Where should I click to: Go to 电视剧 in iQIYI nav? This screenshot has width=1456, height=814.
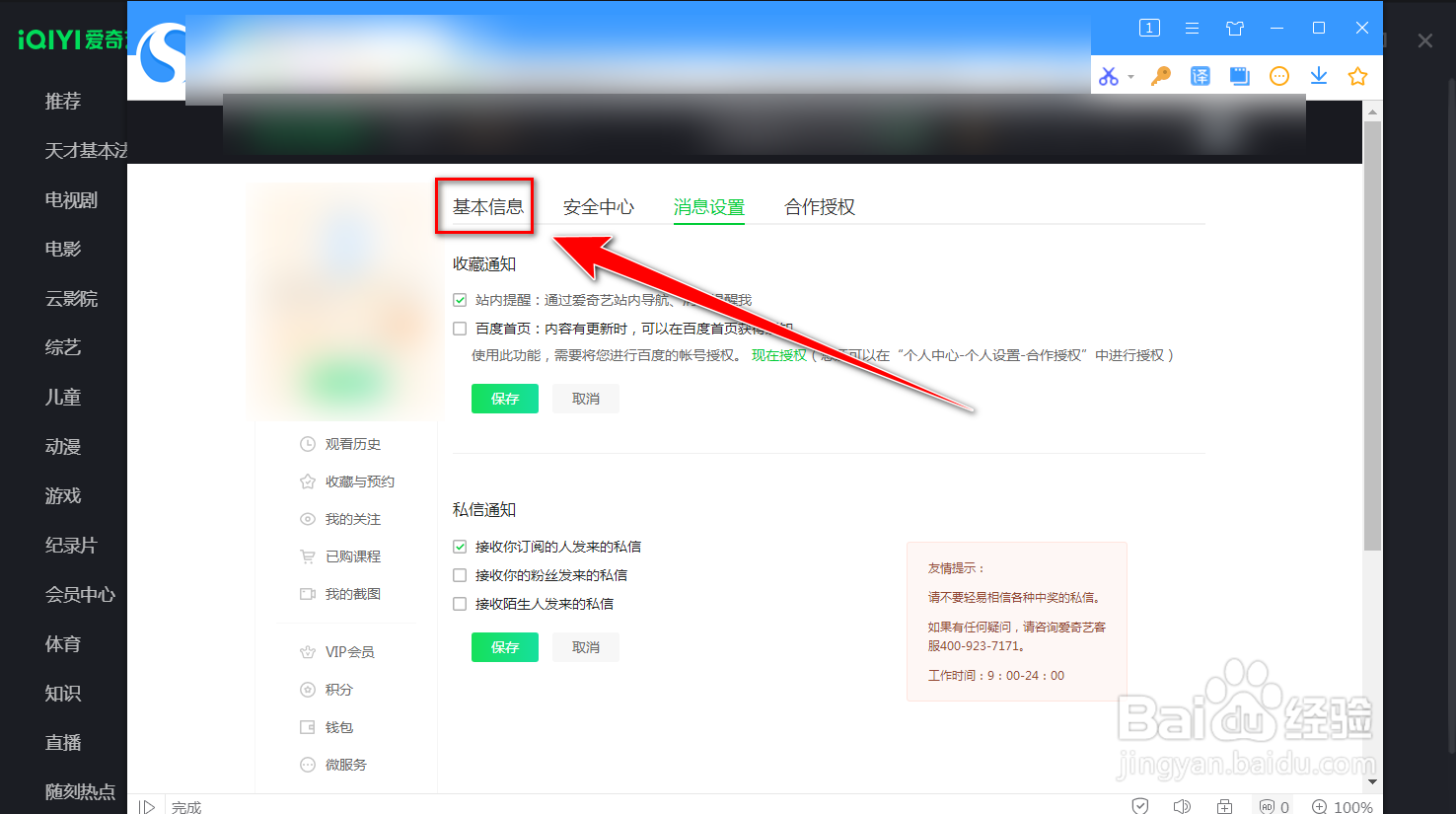72,200
